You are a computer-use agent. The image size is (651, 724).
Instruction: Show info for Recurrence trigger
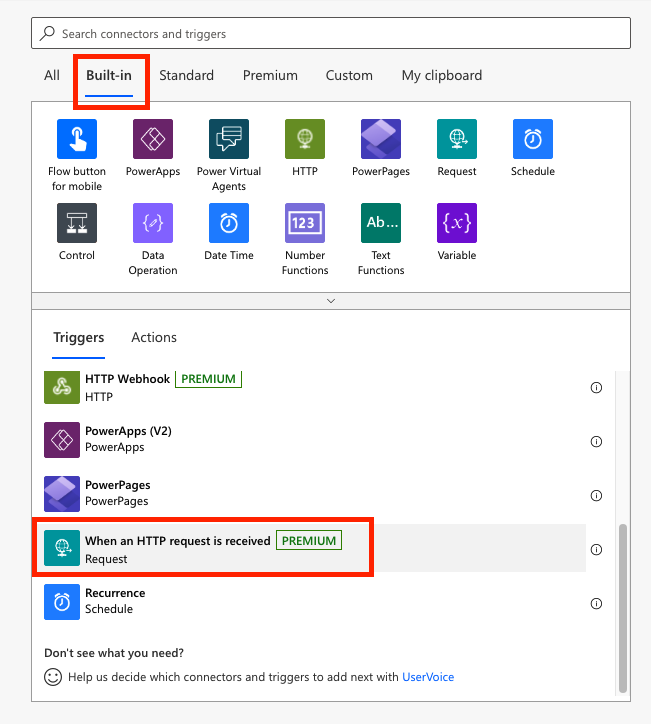tap(596, 603)
